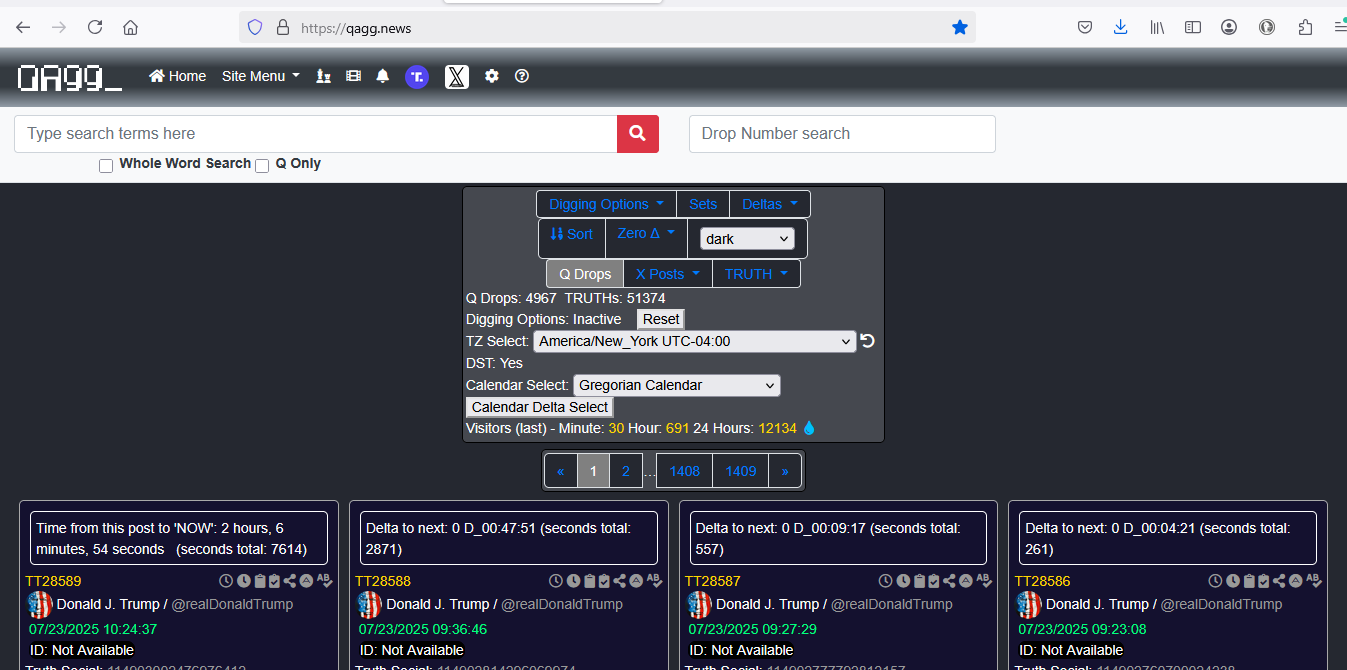Reset timezone with the circular arrow icon

coord(868,341)
